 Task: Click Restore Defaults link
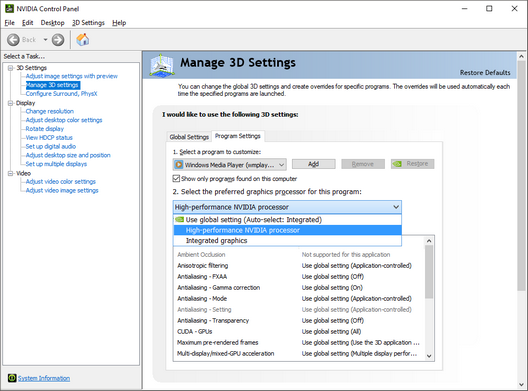485,73
